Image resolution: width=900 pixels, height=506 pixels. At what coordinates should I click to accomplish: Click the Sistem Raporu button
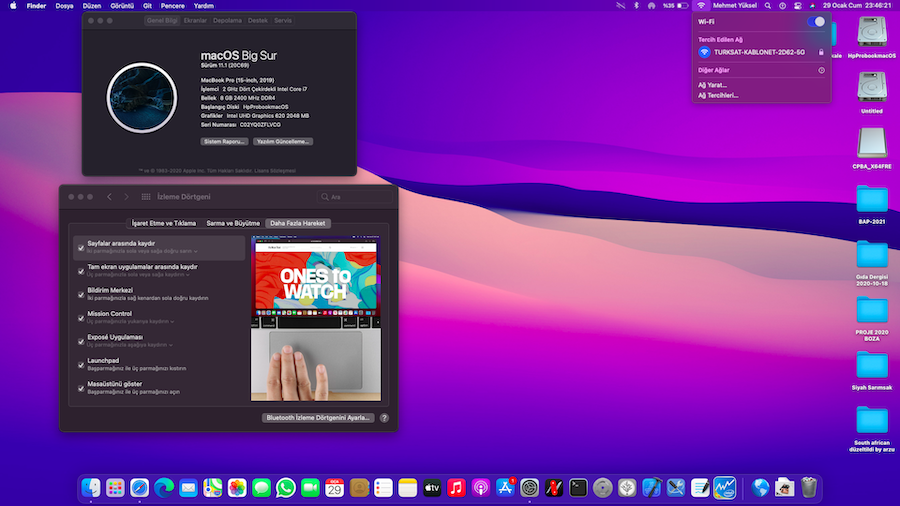pos(224,142)
